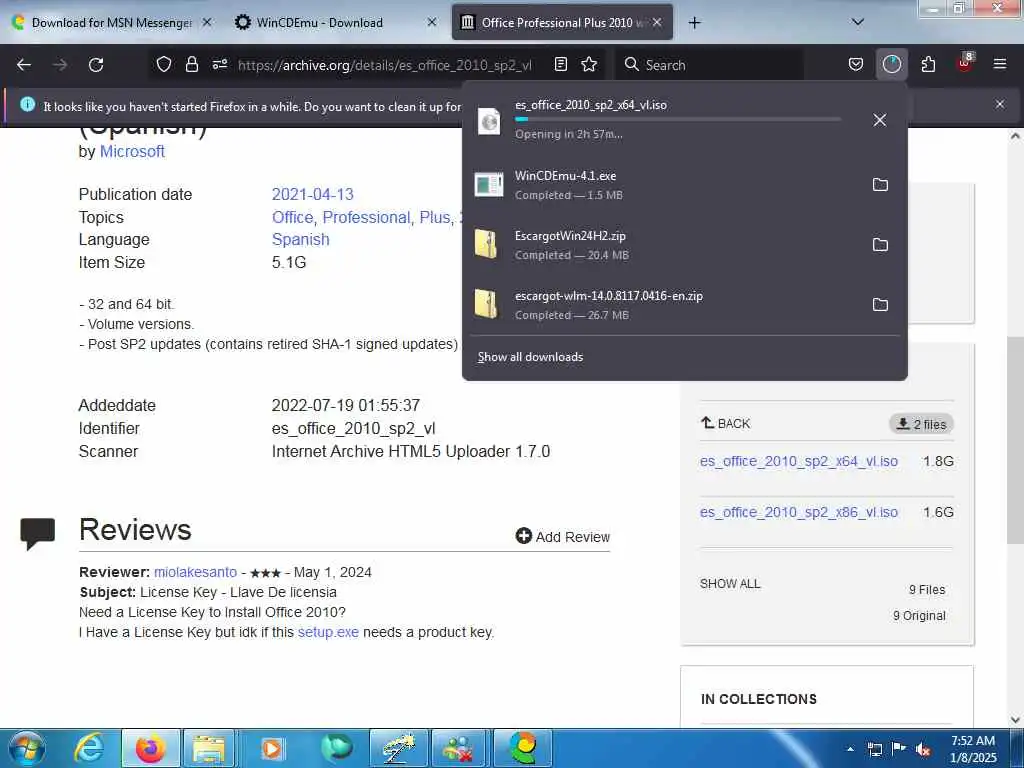Close the MSN Messenger download tab
Screen dimensions: 1024x768
click(x=207, y=22)
